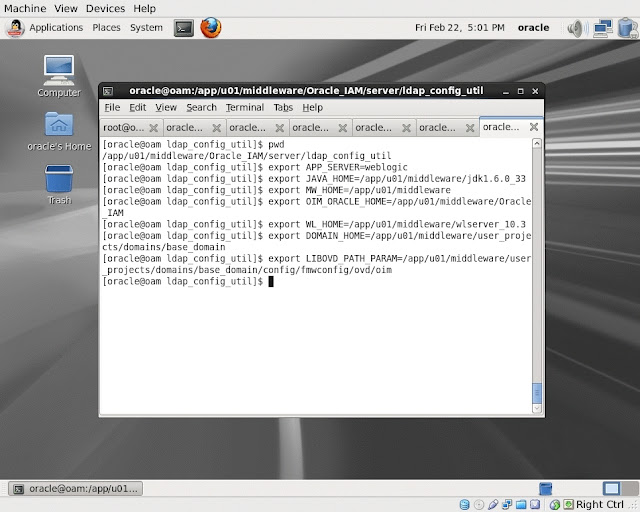
Task: Click the optical disc indicator in VirtualBox status bar
Action: 479,505
